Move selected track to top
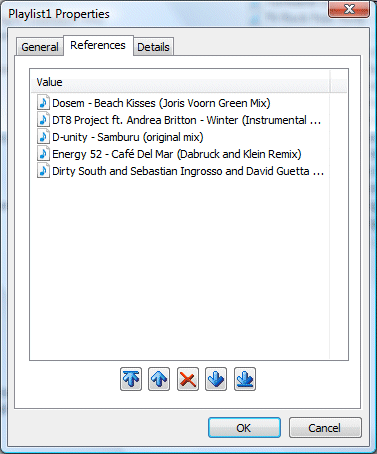The height and width of the screenshot is (454, 377). (131, 379)
